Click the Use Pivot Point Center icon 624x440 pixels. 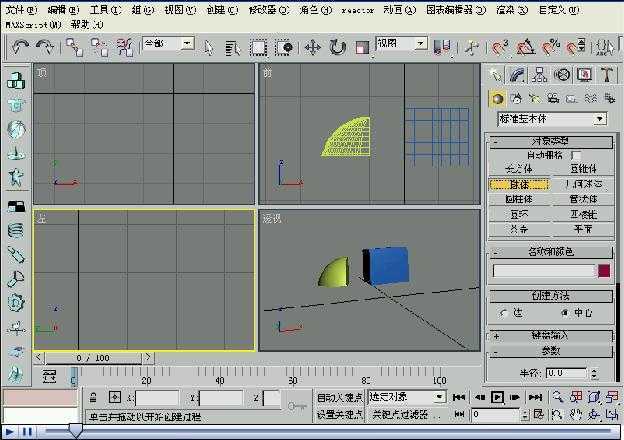click(x=442, y=47)
